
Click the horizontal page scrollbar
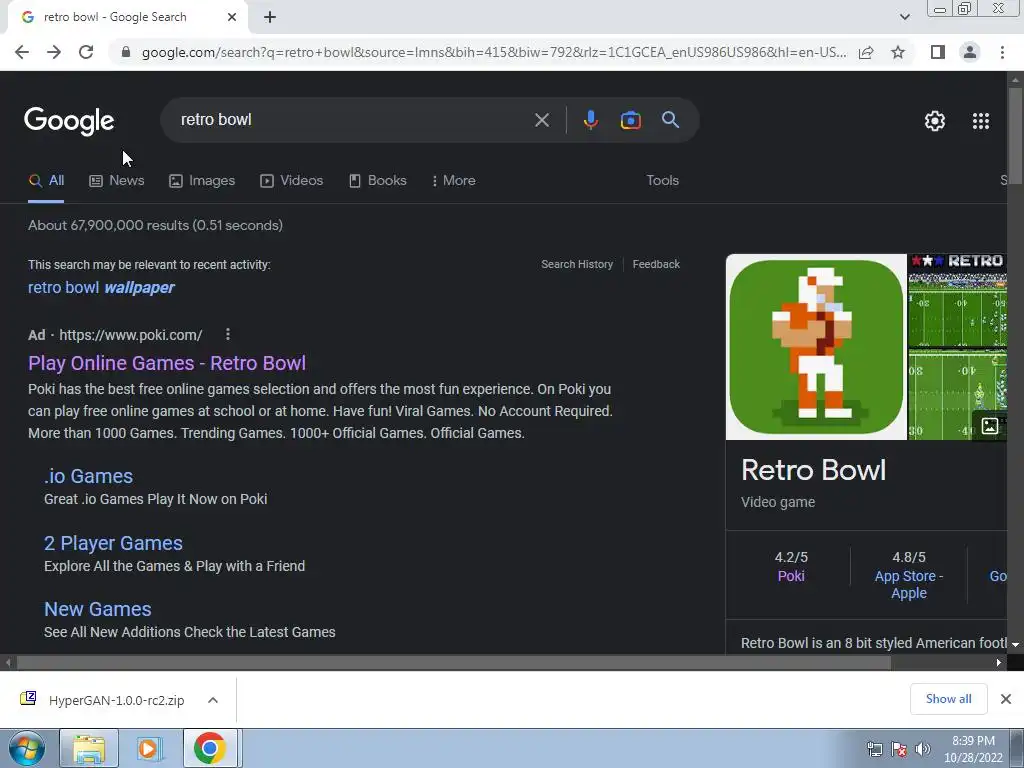[x=453, y=663]
